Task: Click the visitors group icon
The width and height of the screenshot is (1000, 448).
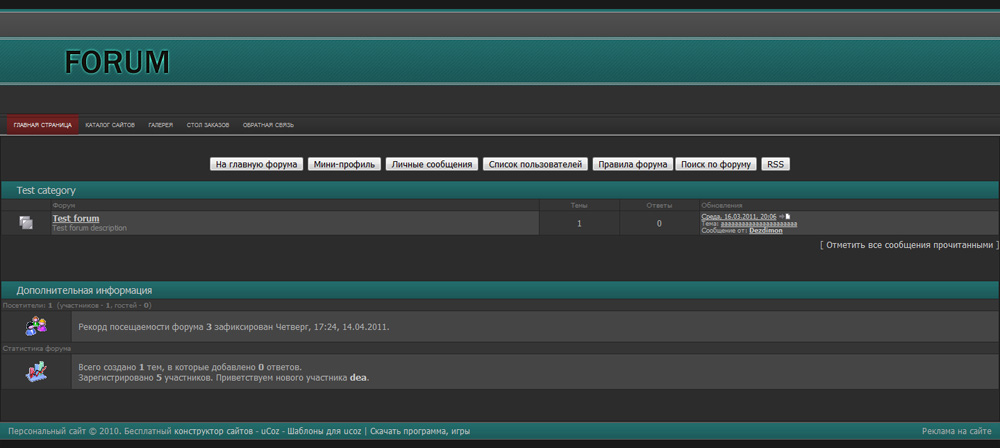Action: click(36, 326)
